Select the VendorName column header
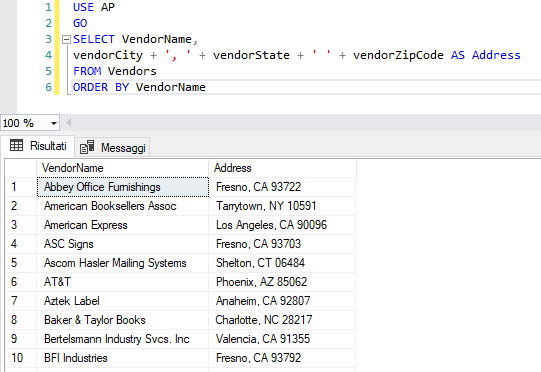Screen dimensions: 541x372 coord(122,168)
